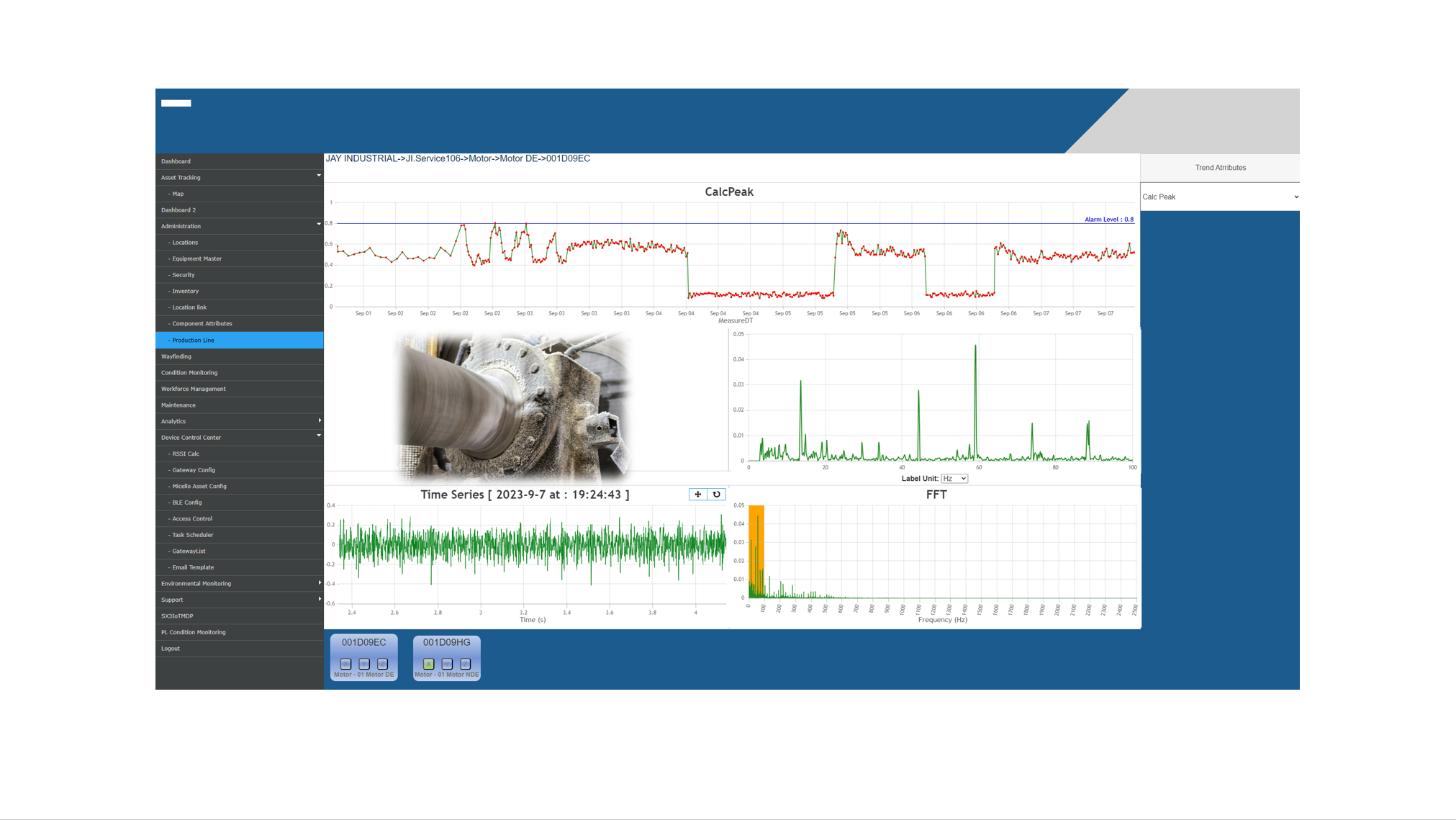1456x820 pixels.
Task: Collapse the Device Control Center arrow
Action: click(319, 436)
